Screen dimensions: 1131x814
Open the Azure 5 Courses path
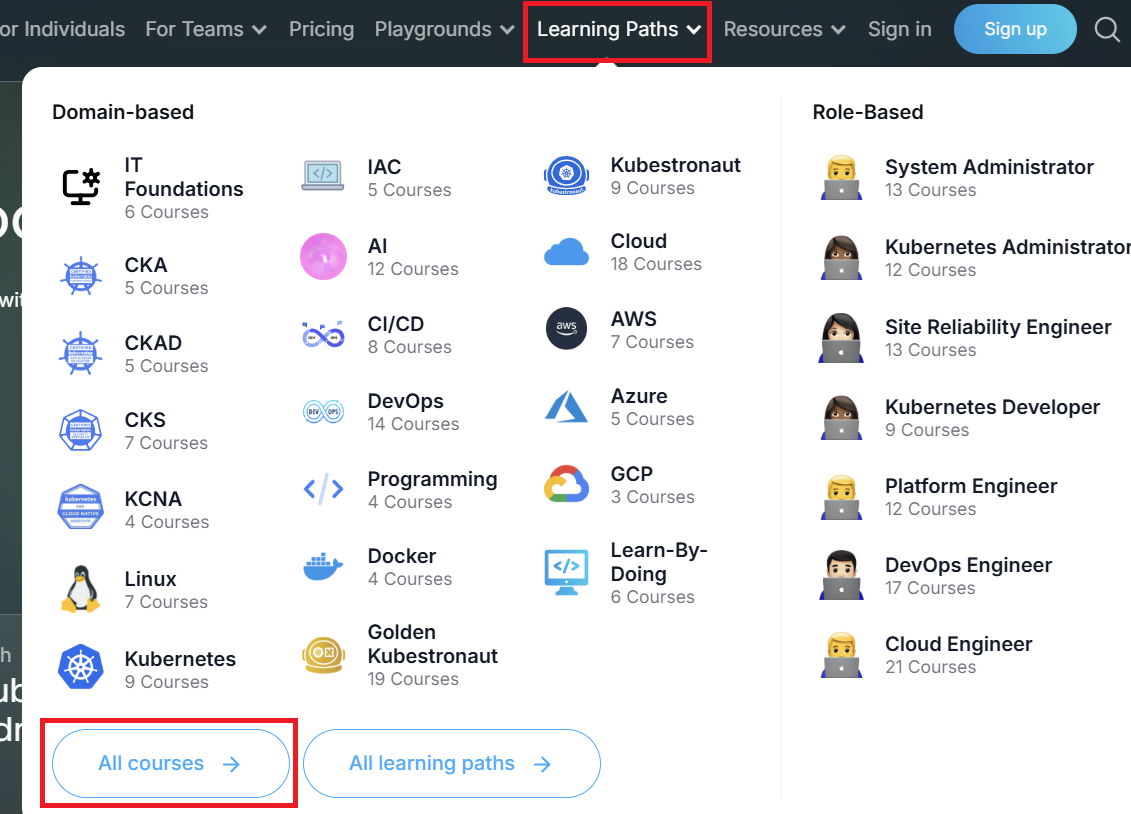(620, 407)
